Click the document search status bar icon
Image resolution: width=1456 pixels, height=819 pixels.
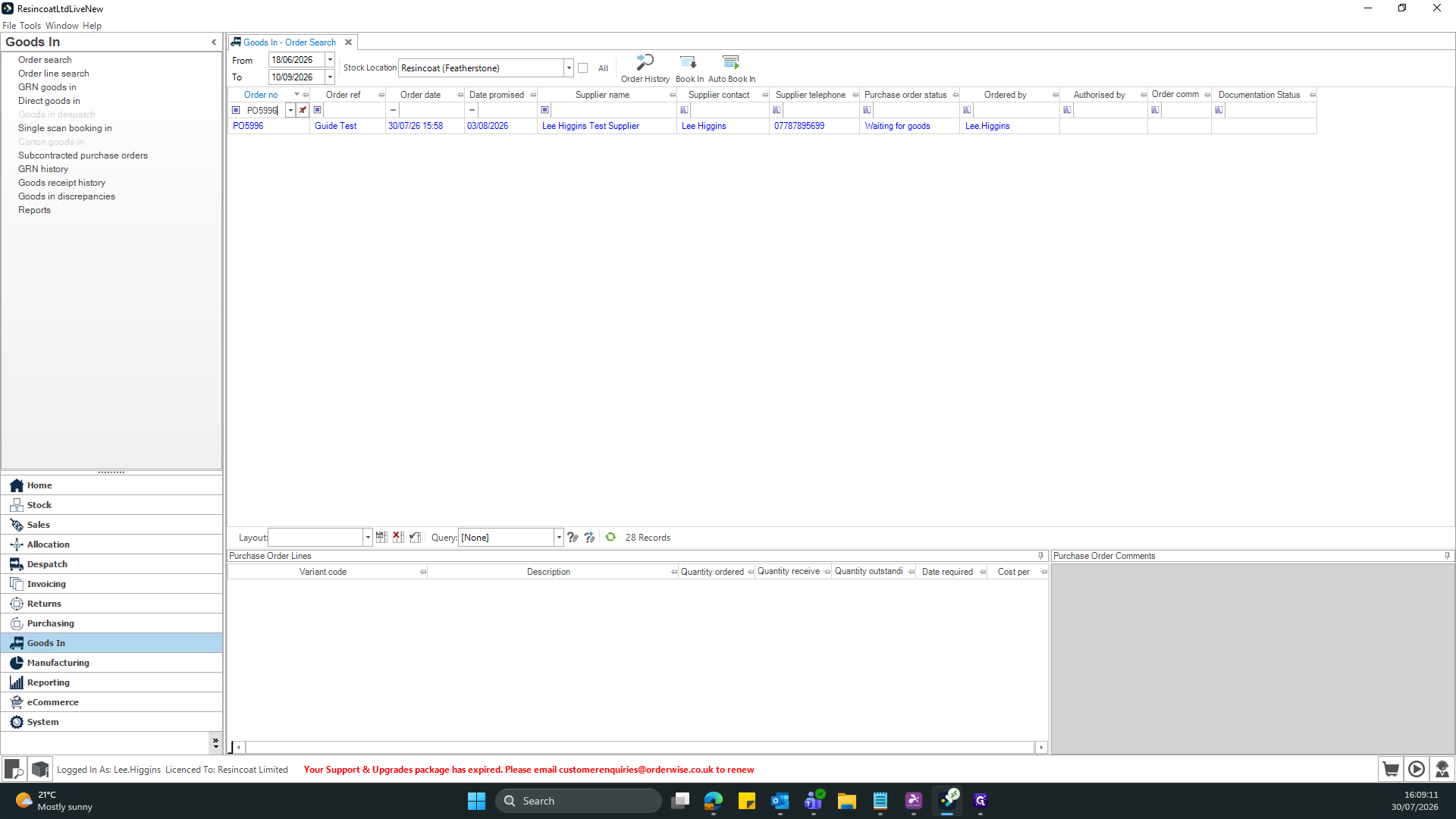(14, 769)
